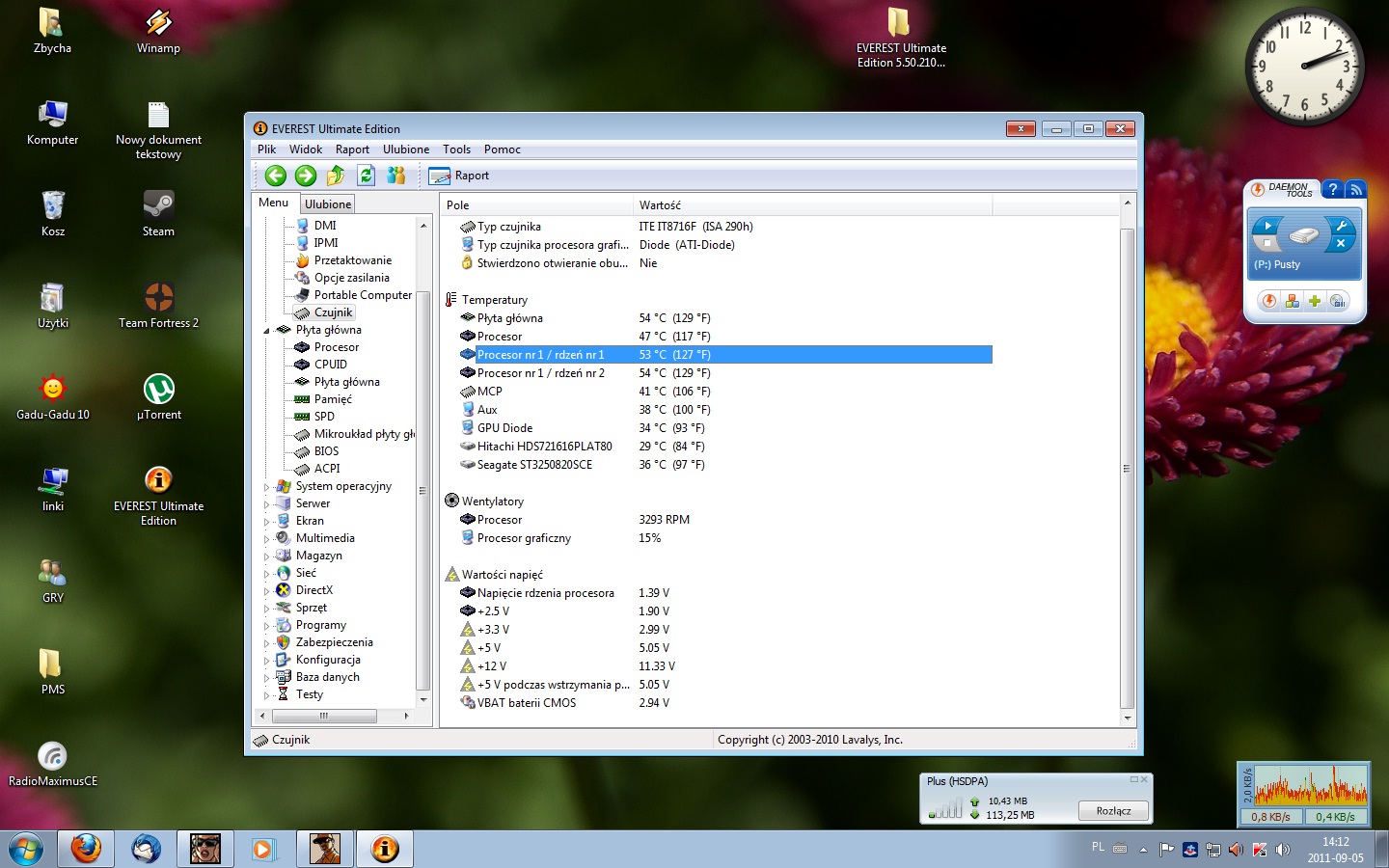Viewport: 1389px width, 868px height.
Task: Click the Team Fortress 2 desktop icon
Action: (x=158, y=306)
